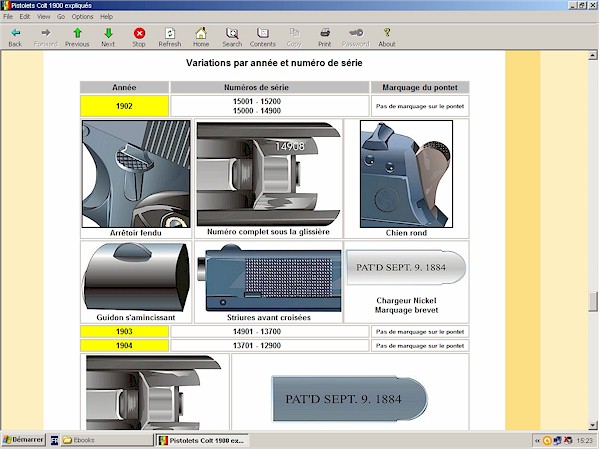
Task: Select Pistolets Colt 1900 taskbar button
Action: click(202, 440)
